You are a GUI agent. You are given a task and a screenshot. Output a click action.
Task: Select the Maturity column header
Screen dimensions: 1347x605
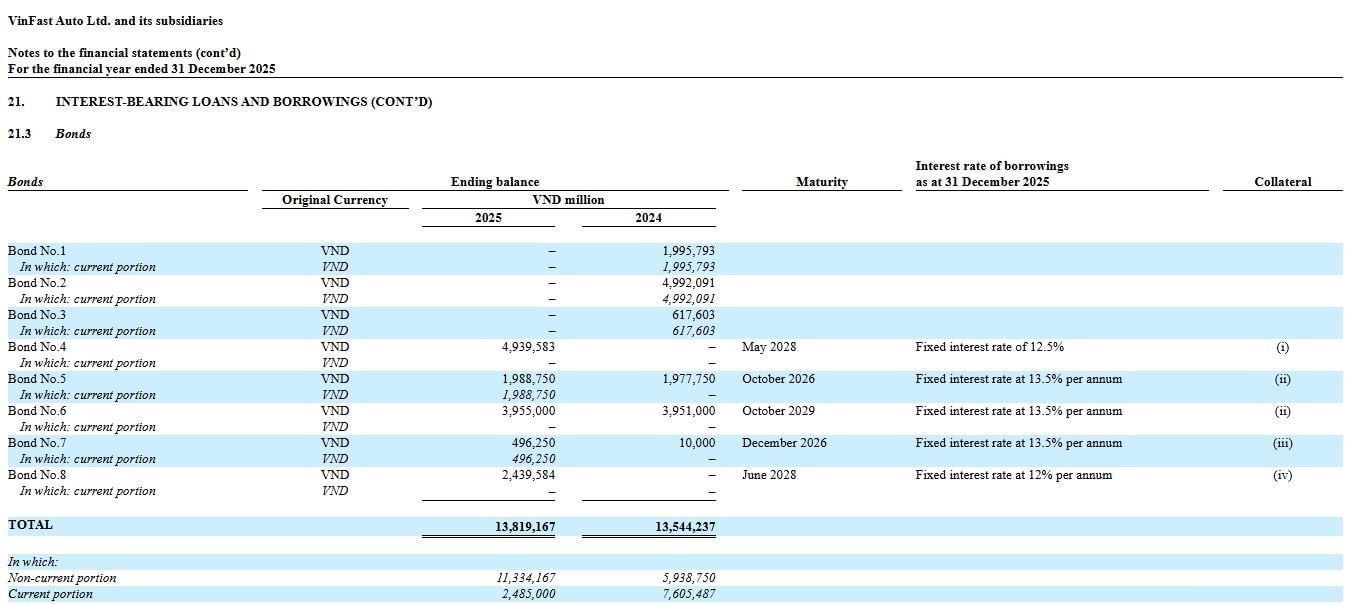pyautogui.click(x=822, y=182)
